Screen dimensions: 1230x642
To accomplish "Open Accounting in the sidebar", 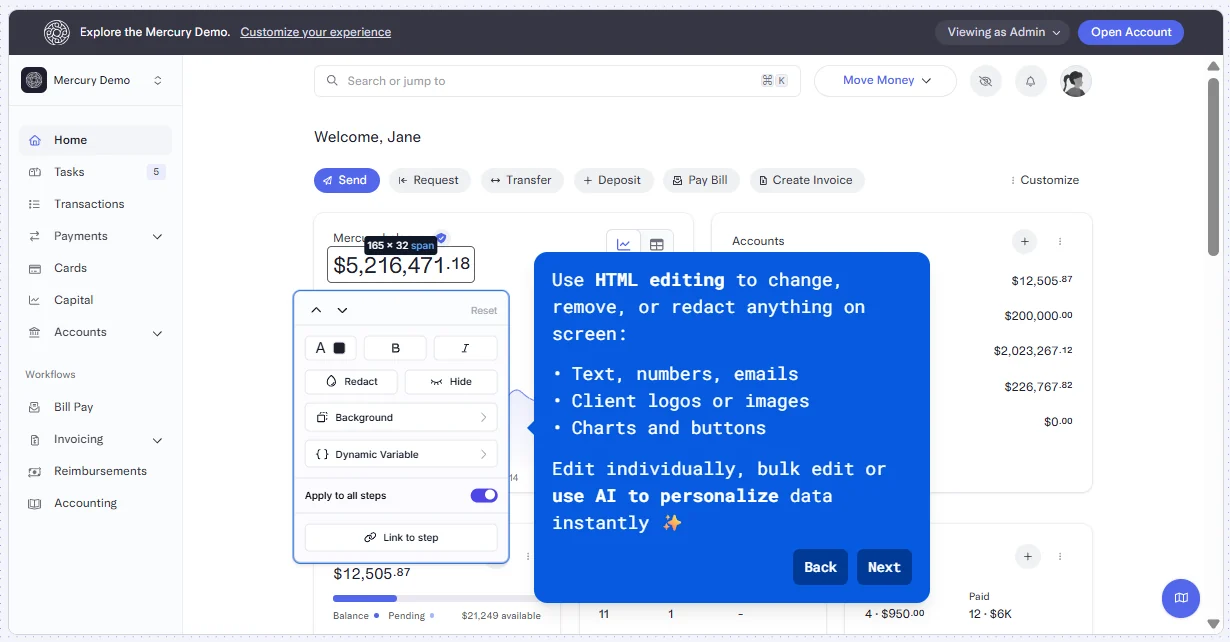I will point(95,503).
